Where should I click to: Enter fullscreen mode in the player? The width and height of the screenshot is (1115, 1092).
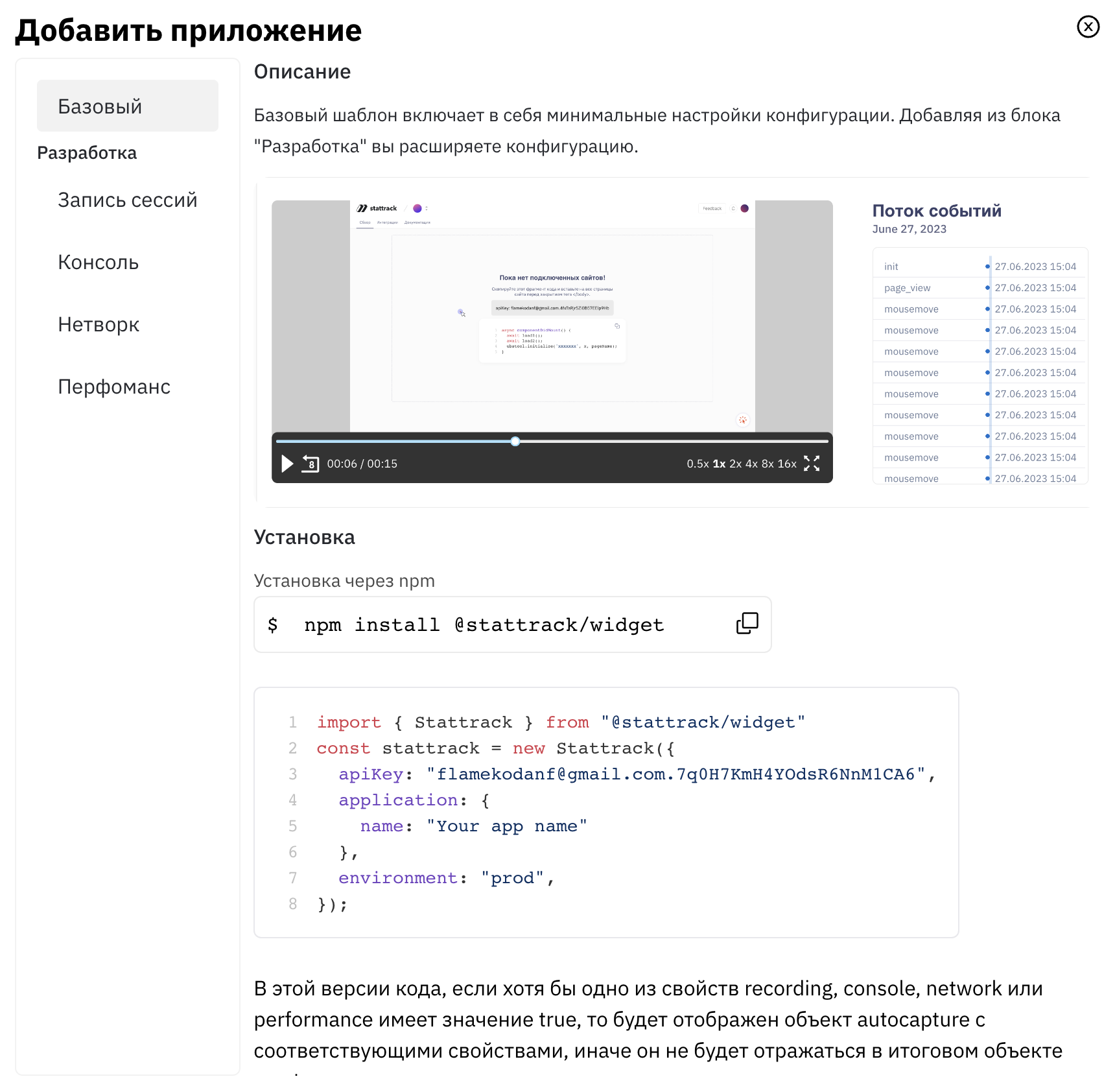click(812, 463)
